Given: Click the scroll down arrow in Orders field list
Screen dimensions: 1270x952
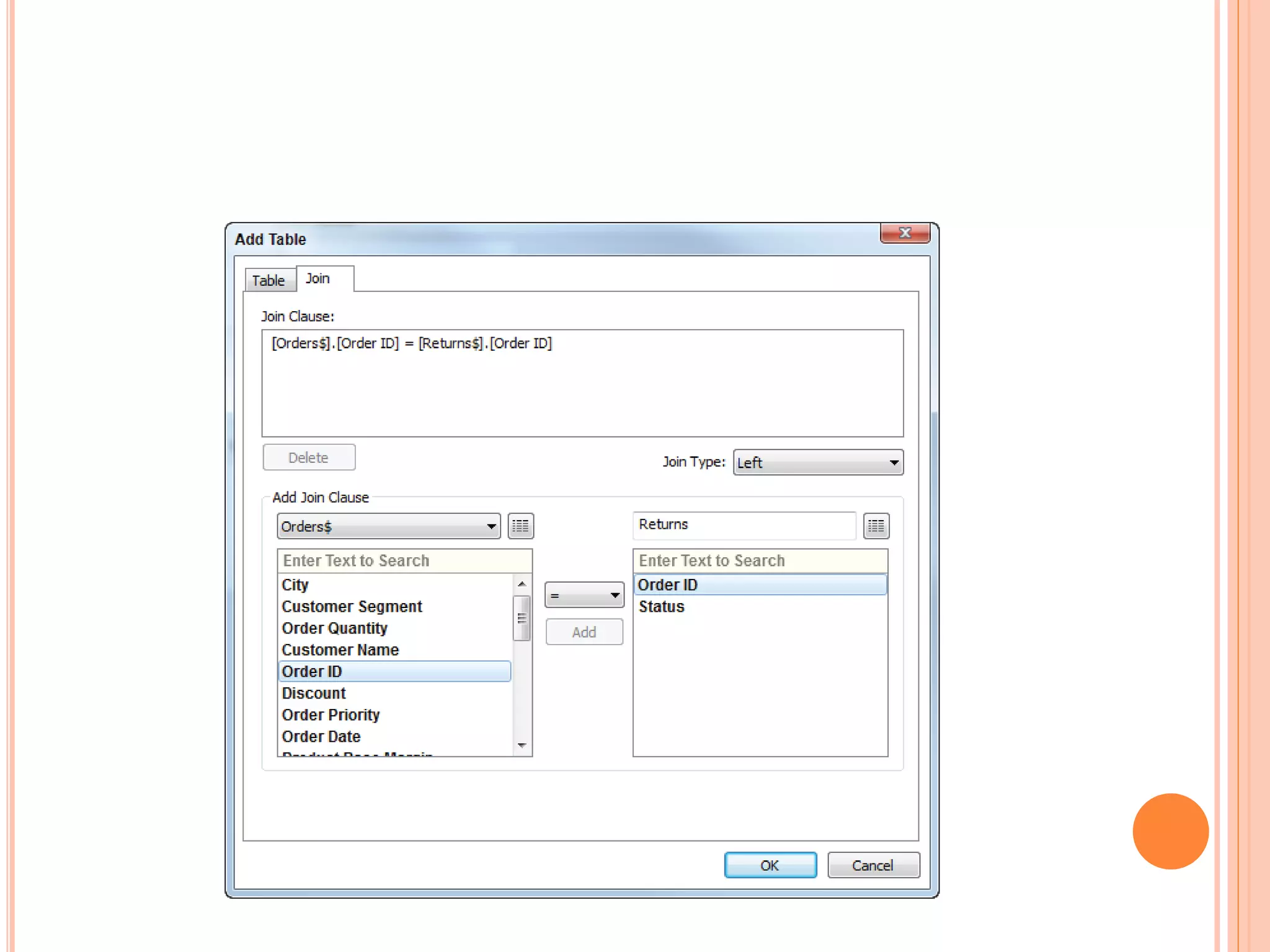Looking at the screenshot, I should click(522, 745).
